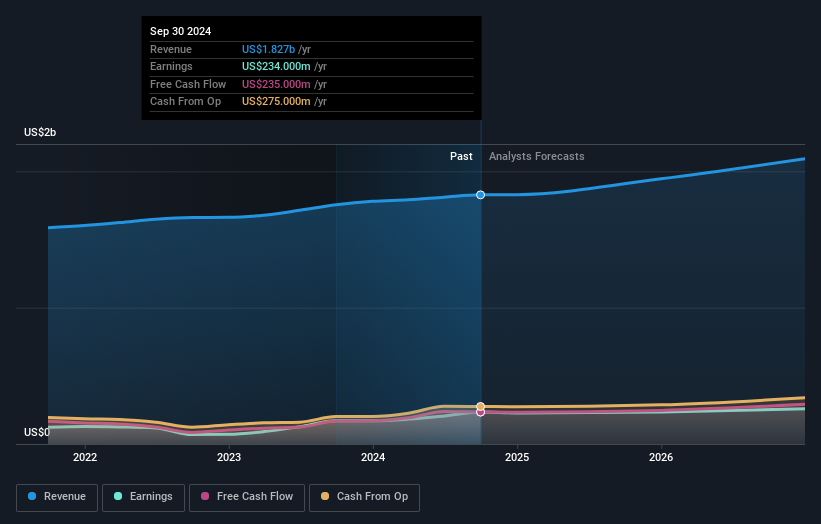This screenshot has width=821, height=524.
Task: Click the 2023 x-axis label
Action: [229, 457]
